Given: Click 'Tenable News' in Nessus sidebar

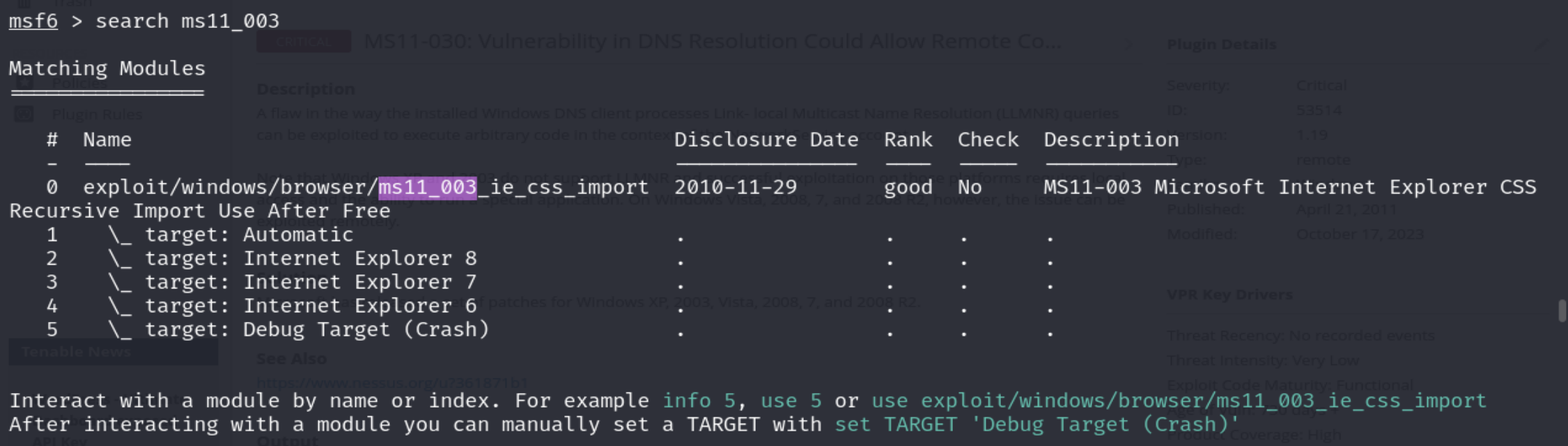Looking at the screenshot, I should pyautogui.click(x=76, y=352).
